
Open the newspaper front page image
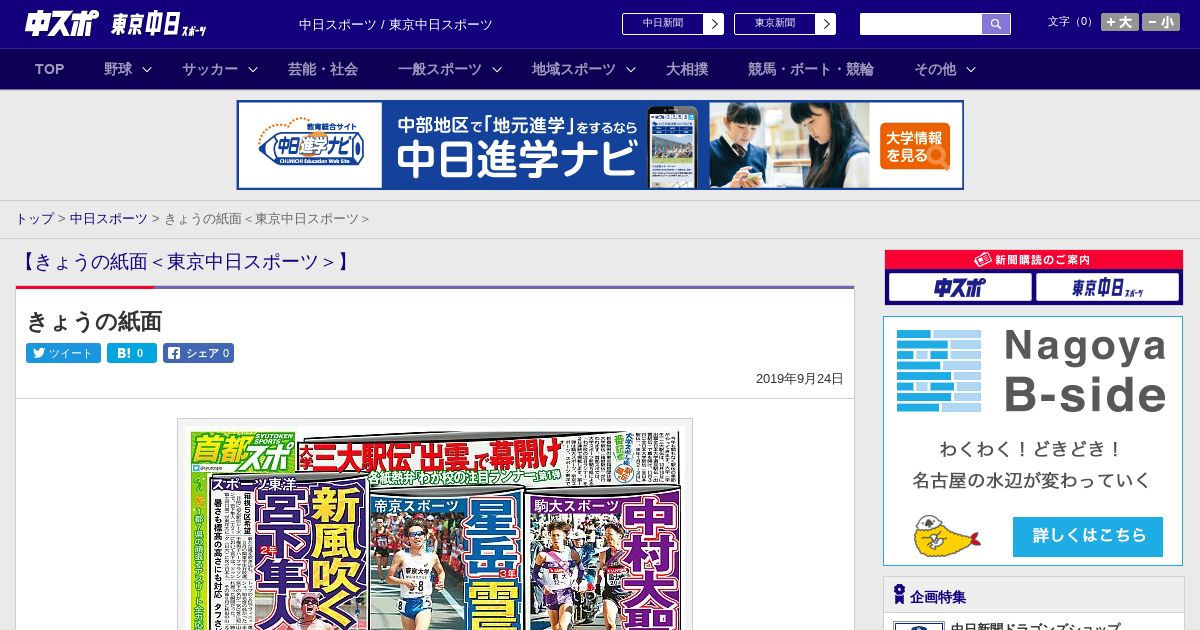435,525
